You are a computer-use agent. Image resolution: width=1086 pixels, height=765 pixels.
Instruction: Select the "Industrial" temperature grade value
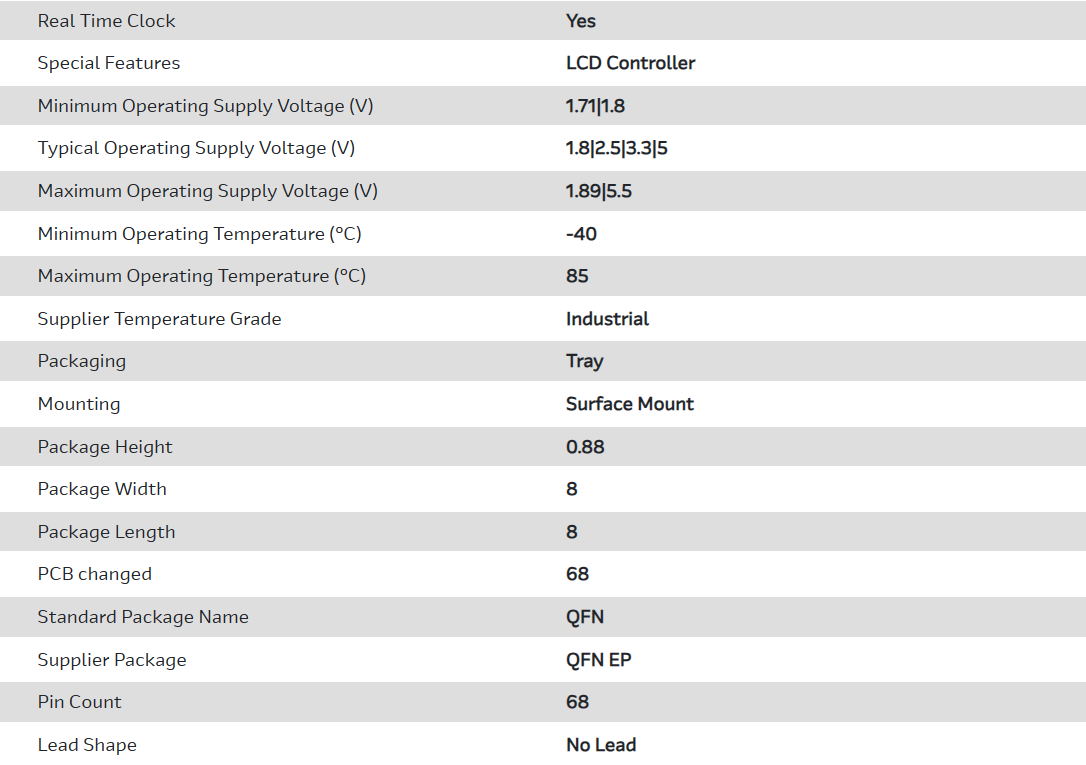(x=607, y=319)
